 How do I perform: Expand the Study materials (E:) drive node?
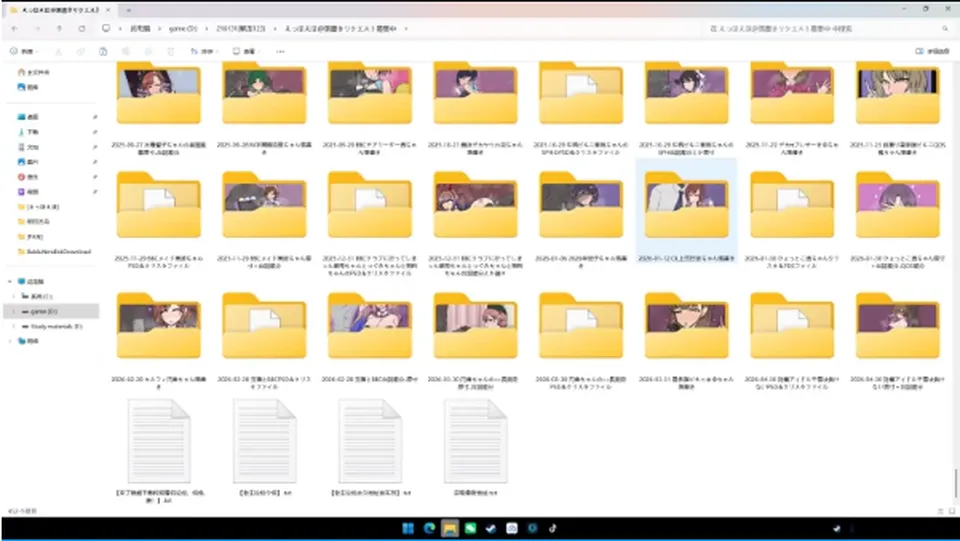[x=14, y=326]
